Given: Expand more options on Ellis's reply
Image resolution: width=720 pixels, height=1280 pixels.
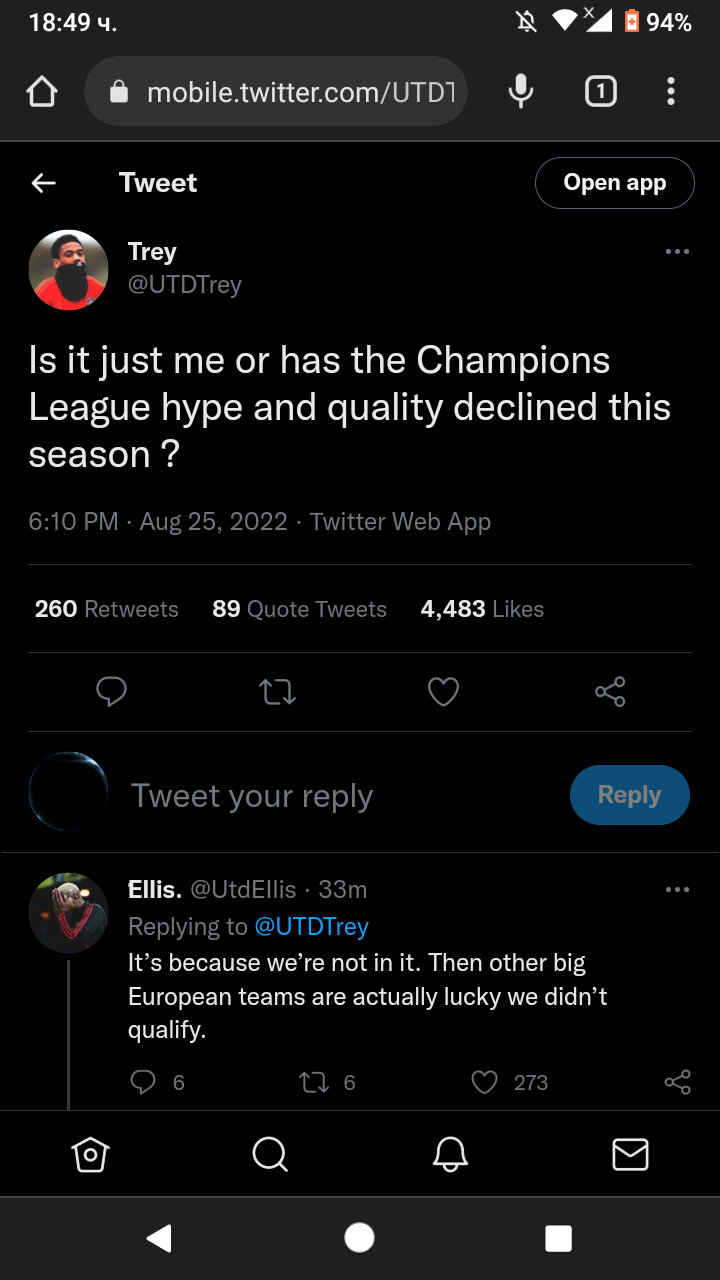Looking at the screenshot, I should click(x=677, y=889).
